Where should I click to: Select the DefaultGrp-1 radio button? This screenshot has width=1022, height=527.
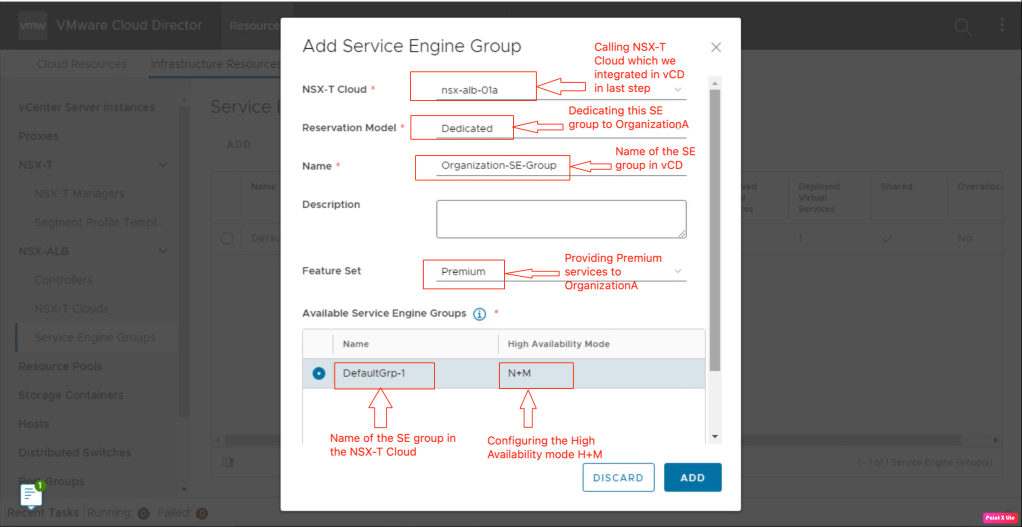[319, 374]
